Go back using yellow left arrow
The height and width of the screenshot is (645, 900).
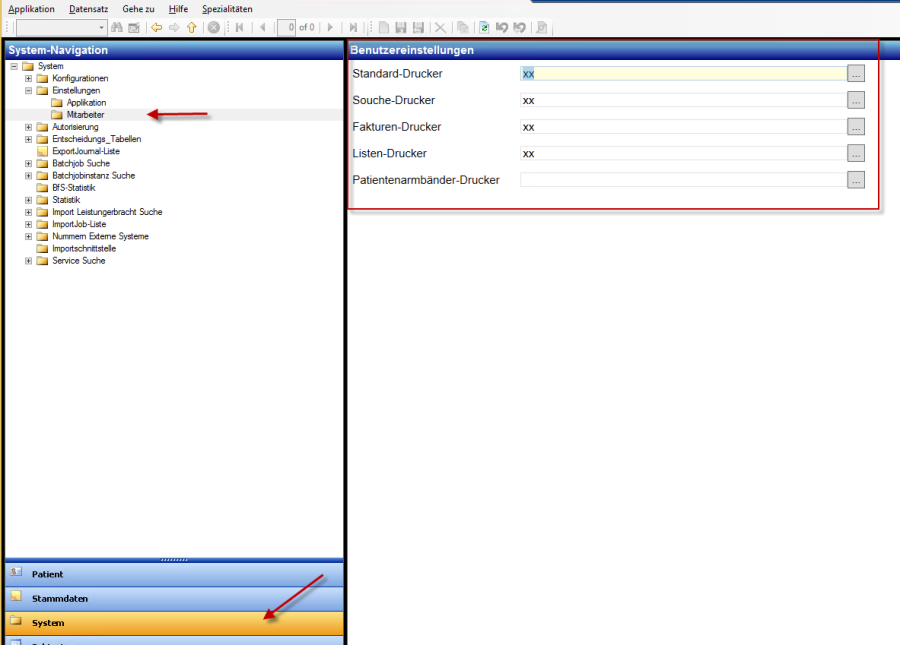point(157,27)
